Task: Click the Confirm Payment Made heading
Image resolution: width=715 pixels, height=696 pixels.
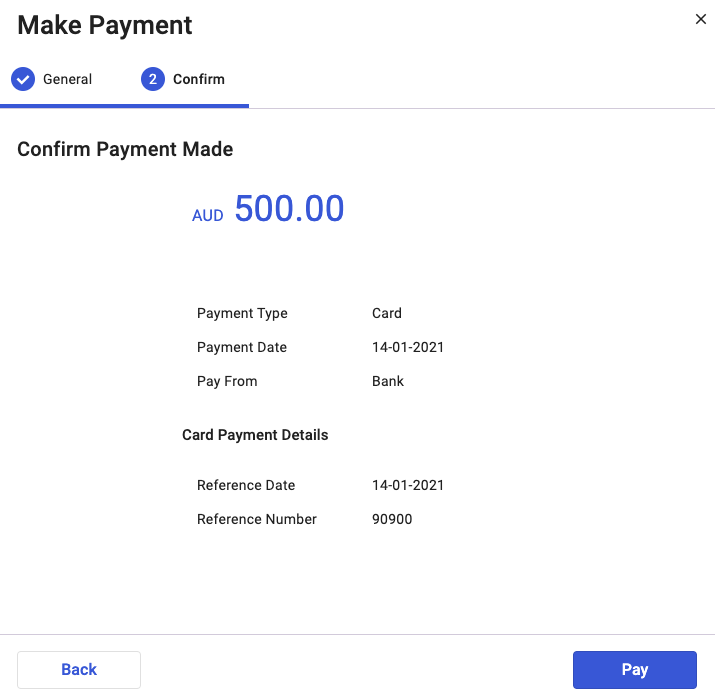Action: pos(125,149)
